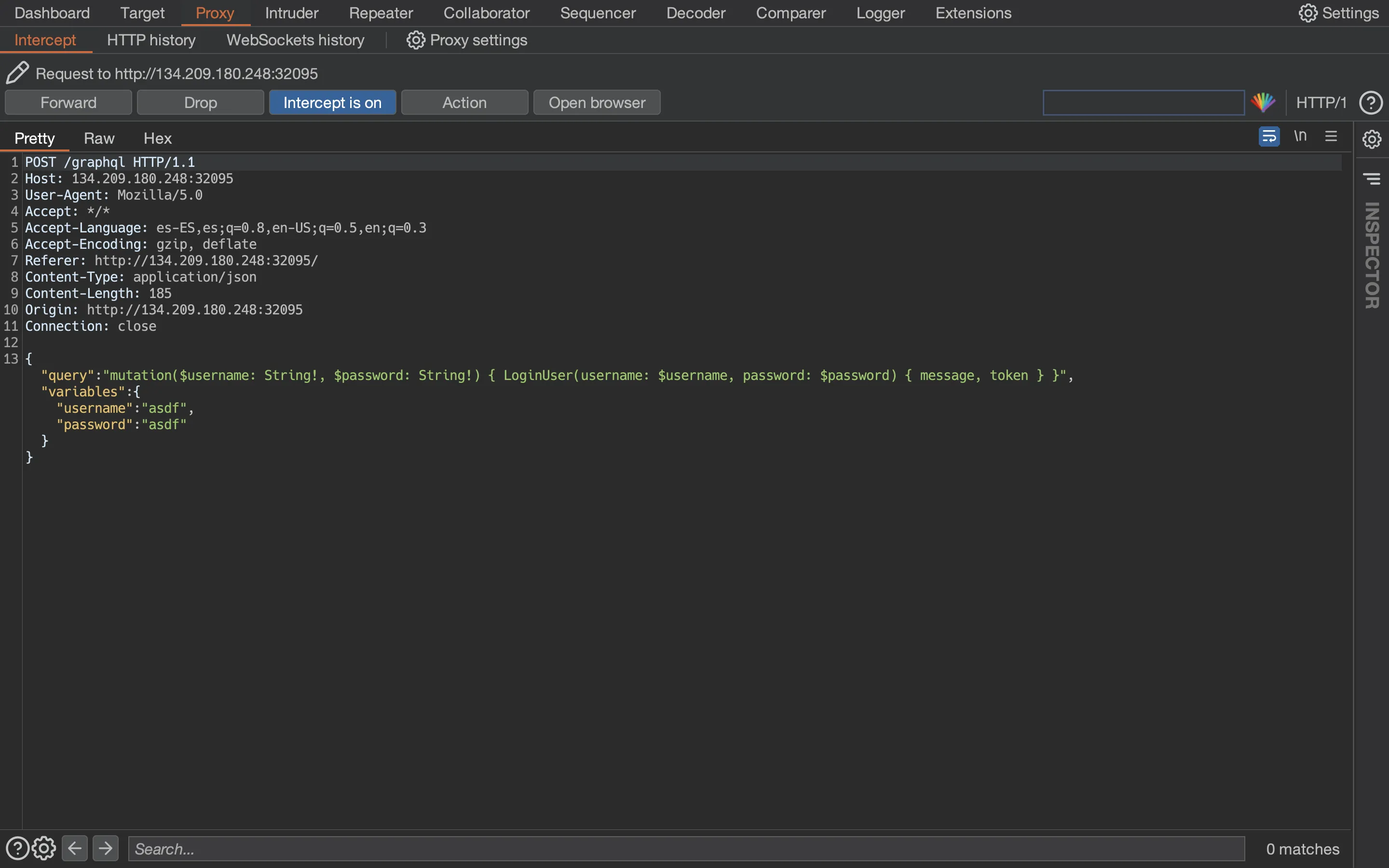Switch to the Dashboard tab
The width and height of the screenshot is (1389, 868).
tap(52, 13)
